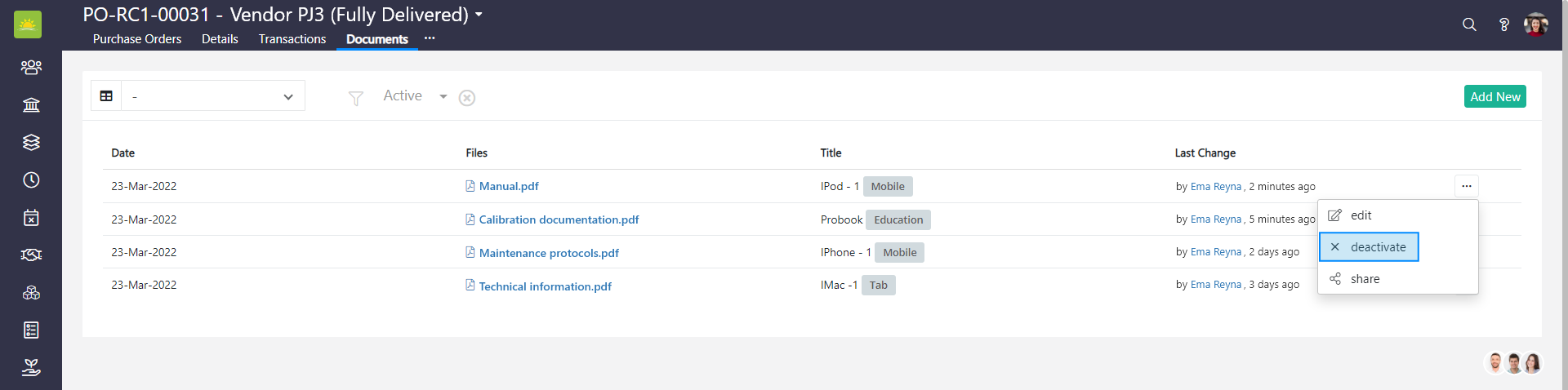
Task: Expand the PO-RC1-00031 title dropdown arrow
Action: pyautogui.click(x=479, y=15)
